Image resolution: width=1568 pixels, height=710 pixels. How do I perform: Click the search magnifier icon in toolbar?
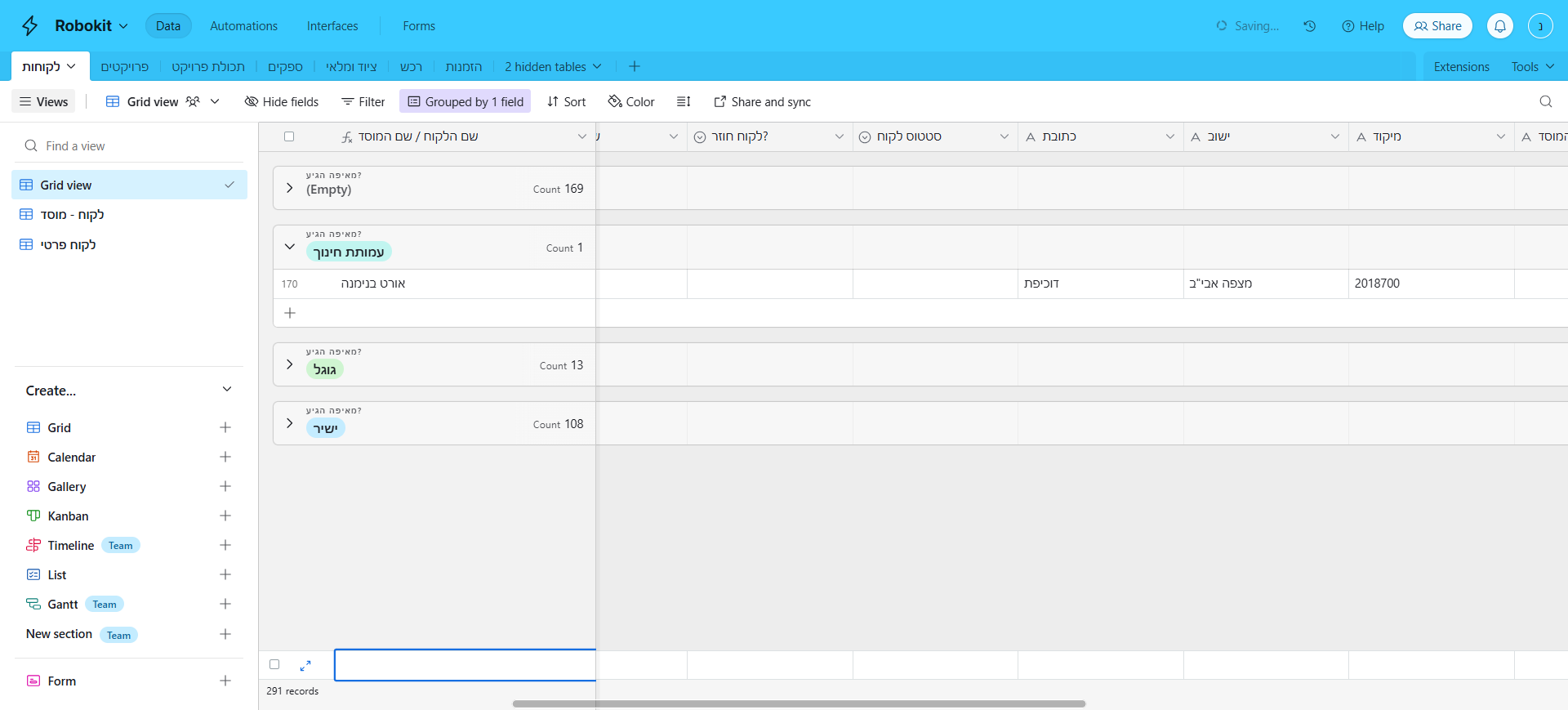pyautogui.click(x=1545, y=101)
